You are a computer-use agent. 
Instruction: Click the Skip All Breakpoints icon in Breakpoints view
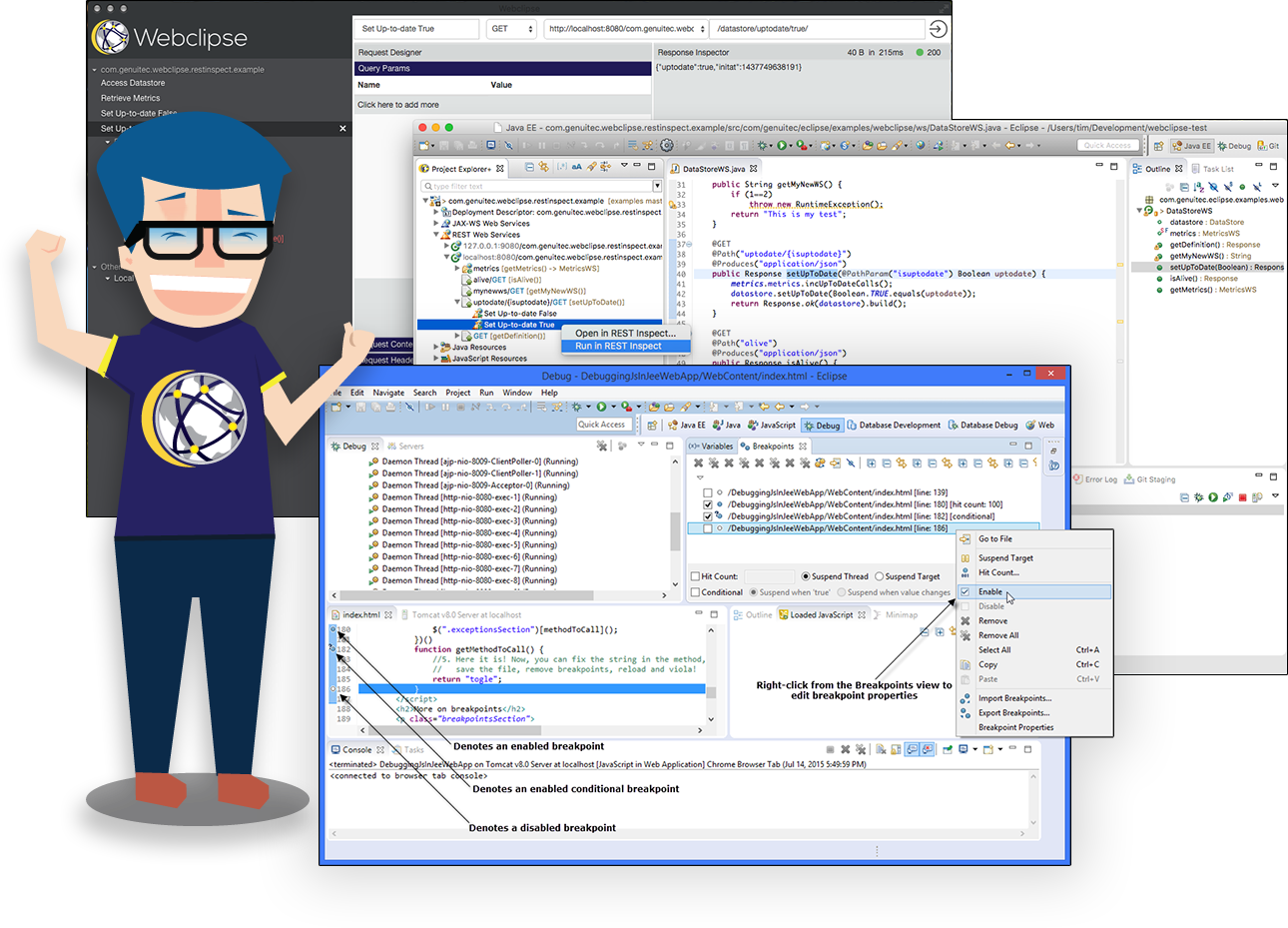(x=851, y=464)
